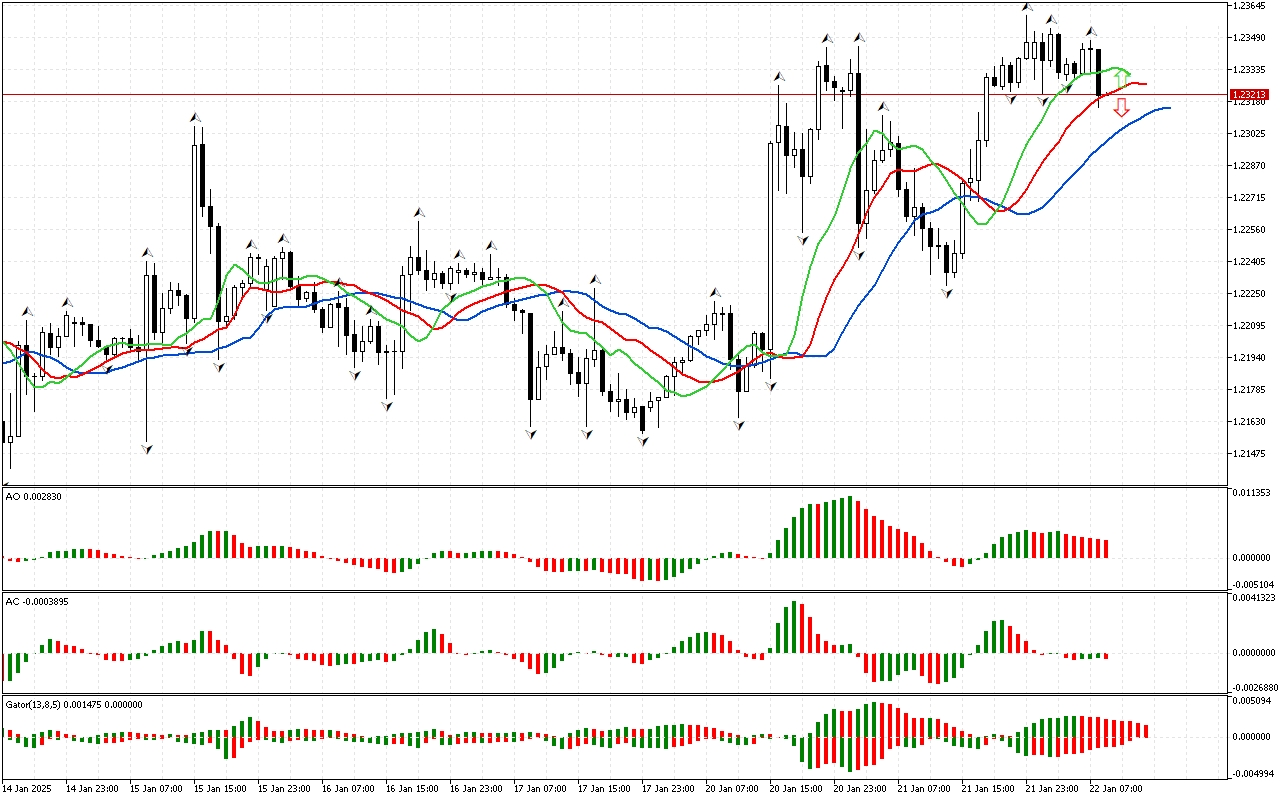
Task: Click the 1.22560 price scale label
Action: point(1251,230)
